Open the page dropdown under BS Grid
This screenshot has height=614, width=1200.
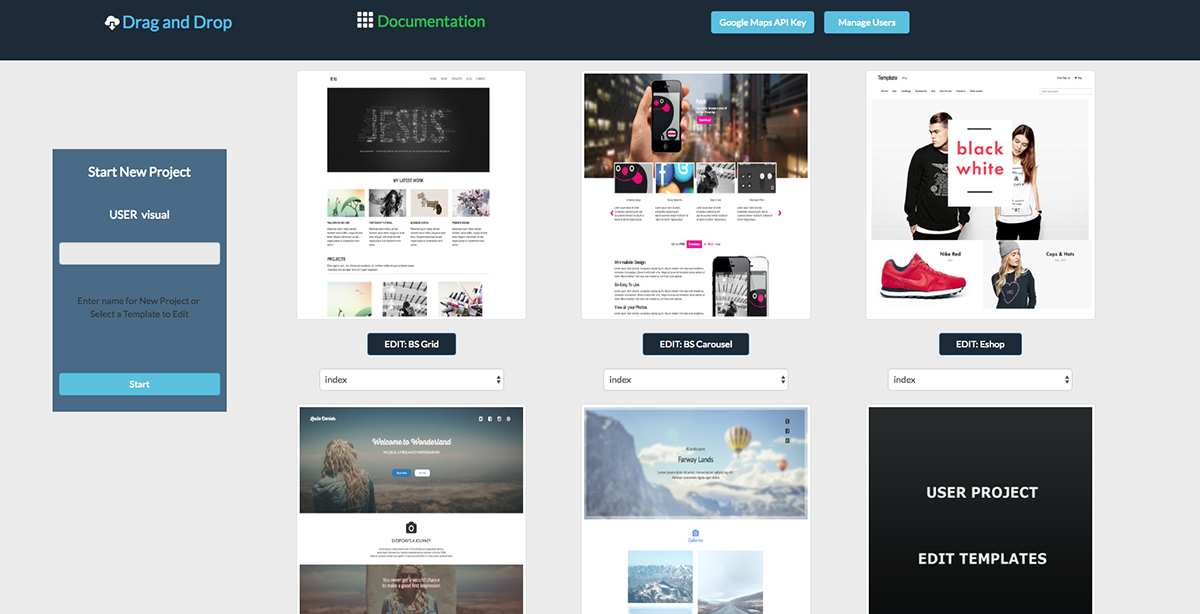[412, 380]
